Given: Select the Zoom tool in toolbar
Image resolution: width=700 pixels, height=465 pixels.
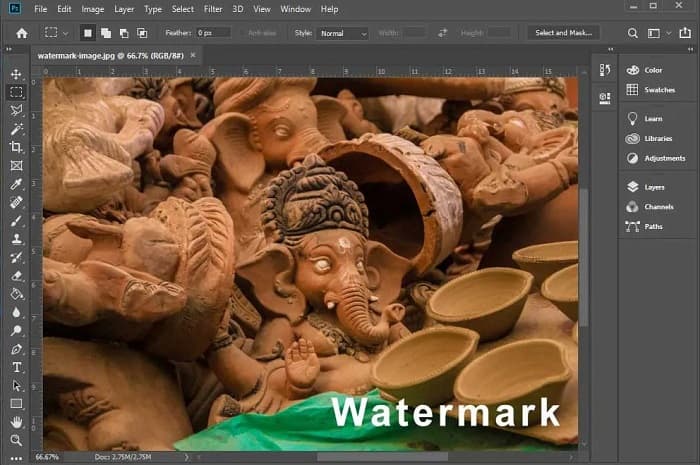Looking at the screenshot, I should coord(16,440).
